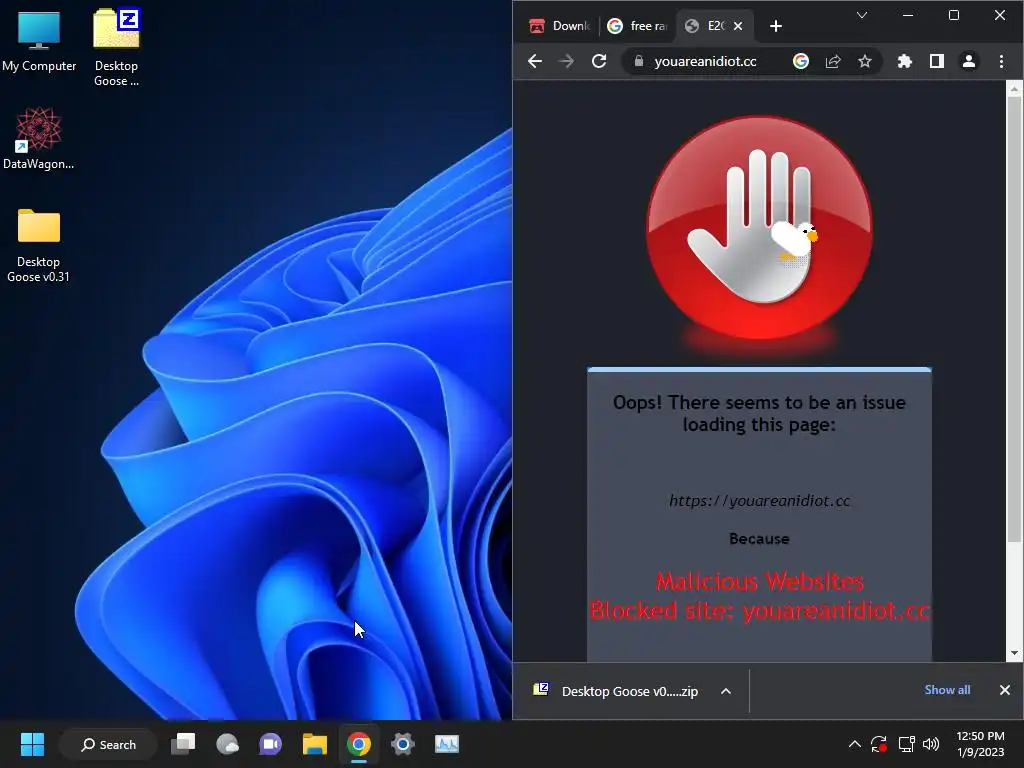Click Chrome's forward arrow
Viewport: 1024px width, 768px height.
tap(566, 61)
